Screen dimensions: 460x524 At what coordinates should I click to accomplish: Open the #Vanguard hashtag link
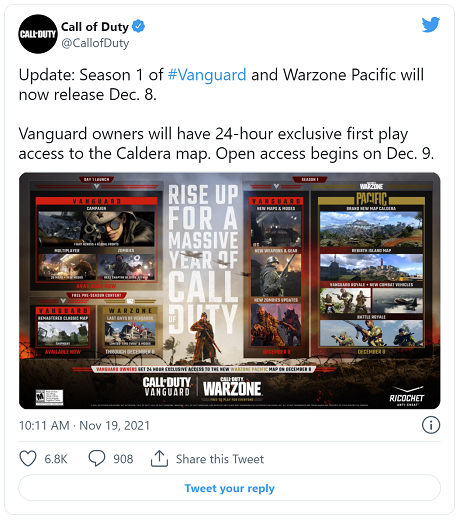[x=207, y=75]
